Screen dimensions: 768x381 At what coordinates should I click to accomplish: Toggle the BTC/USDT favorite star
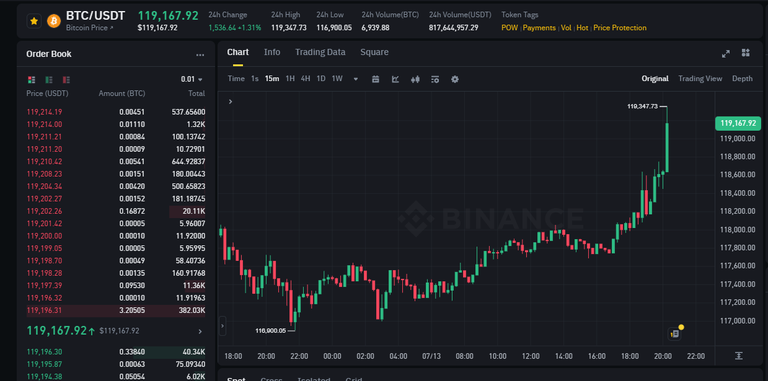pos(34,21)
